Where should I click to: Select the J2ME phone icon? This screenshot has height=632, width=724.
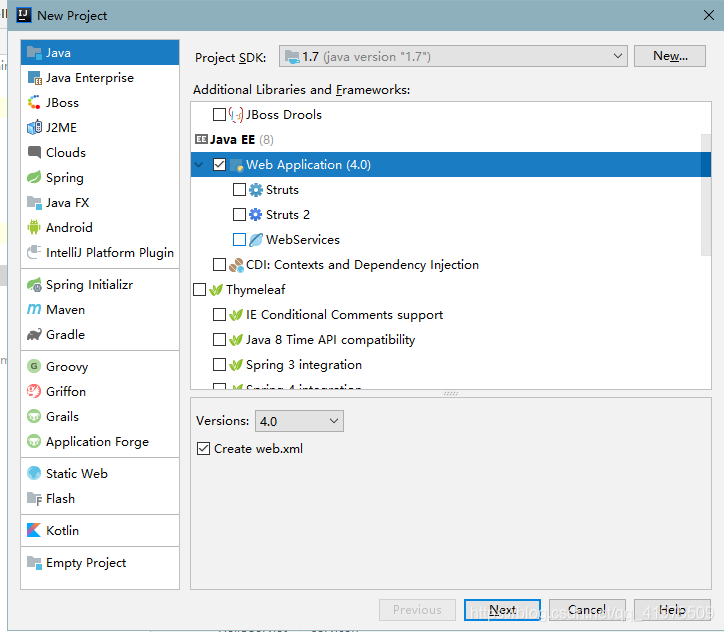[x=34, y=127]
